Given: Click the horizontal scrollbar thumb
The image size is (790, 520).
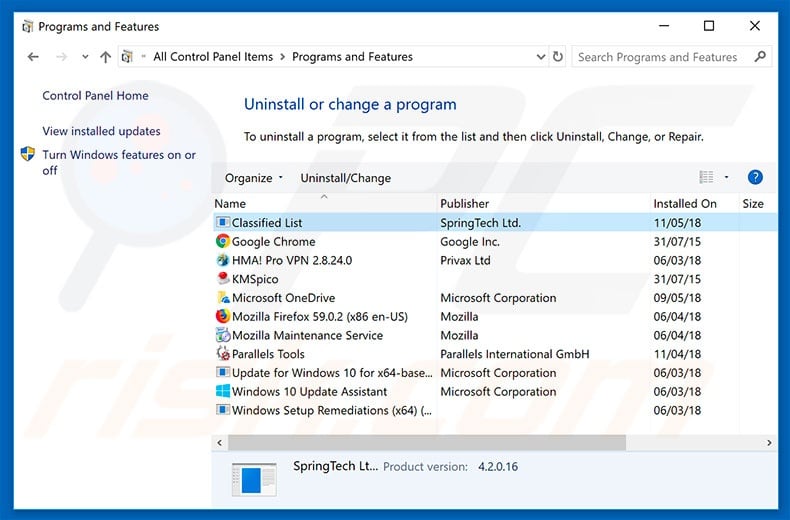Looking at the screenshot, I should (427, 443).
